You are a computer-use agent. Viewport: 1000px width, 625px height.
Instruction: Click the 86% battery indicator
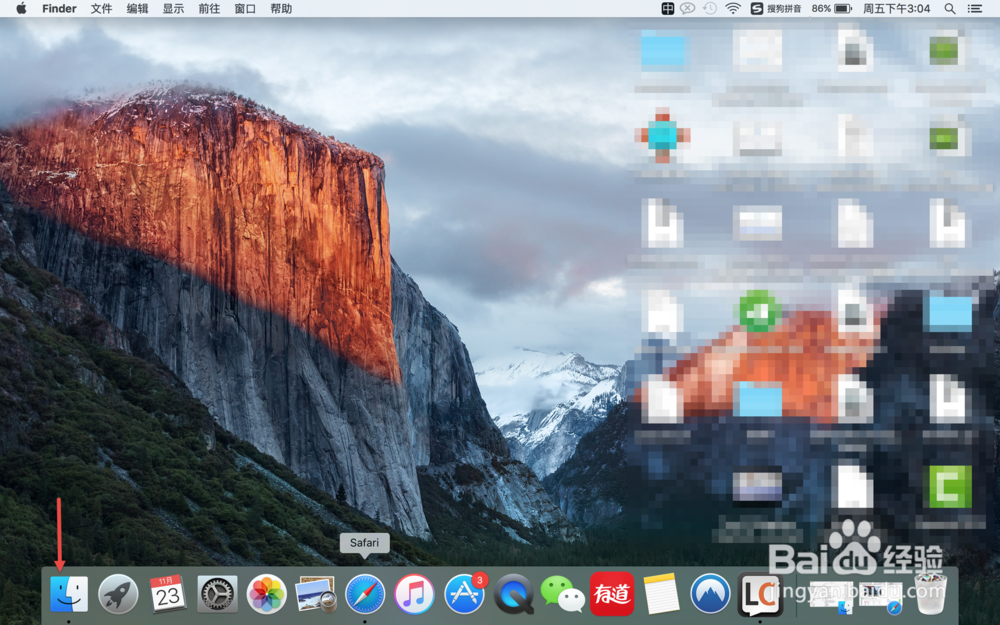(832, 8)
